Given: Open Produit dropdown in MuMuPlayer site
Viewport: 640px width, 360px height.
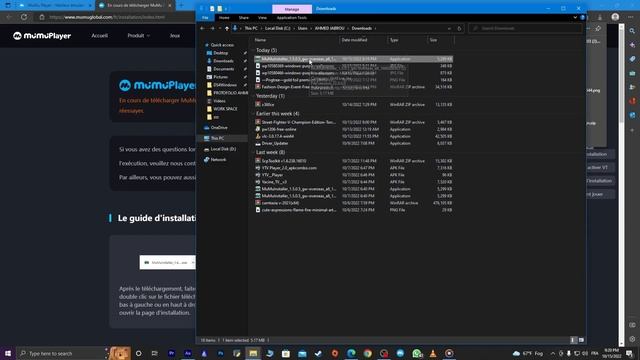Looking at the screenshot, I should coord(138,36).
